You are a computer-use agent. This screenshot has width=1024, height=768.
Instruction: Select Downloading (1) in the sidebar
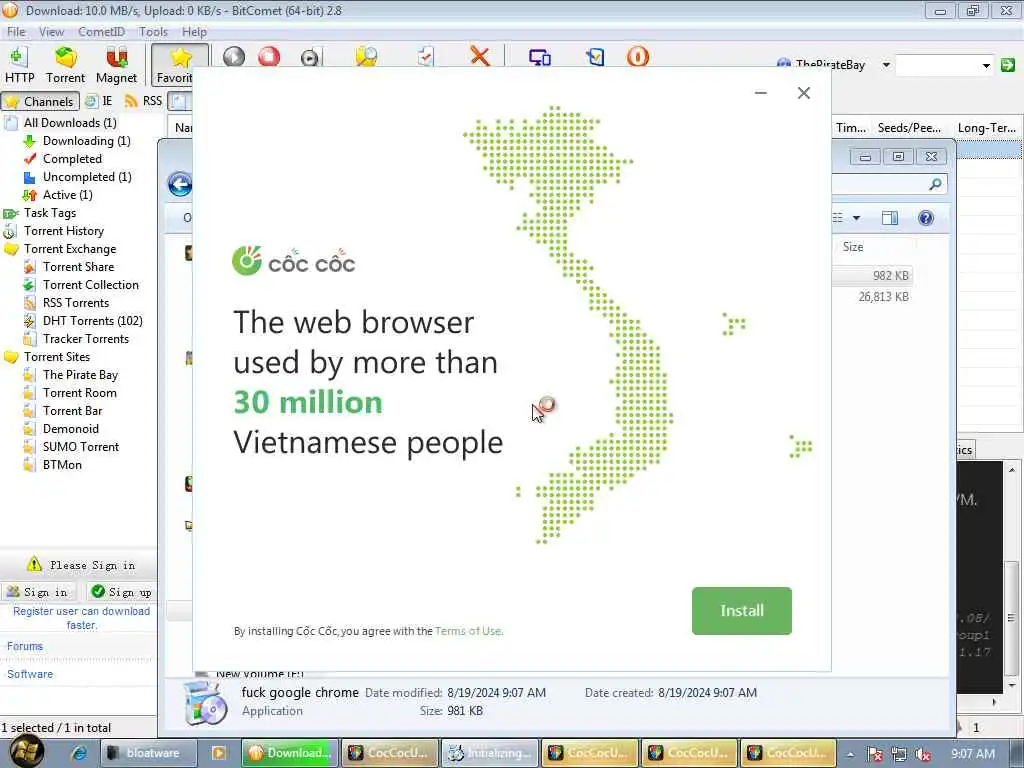point(86,141)
